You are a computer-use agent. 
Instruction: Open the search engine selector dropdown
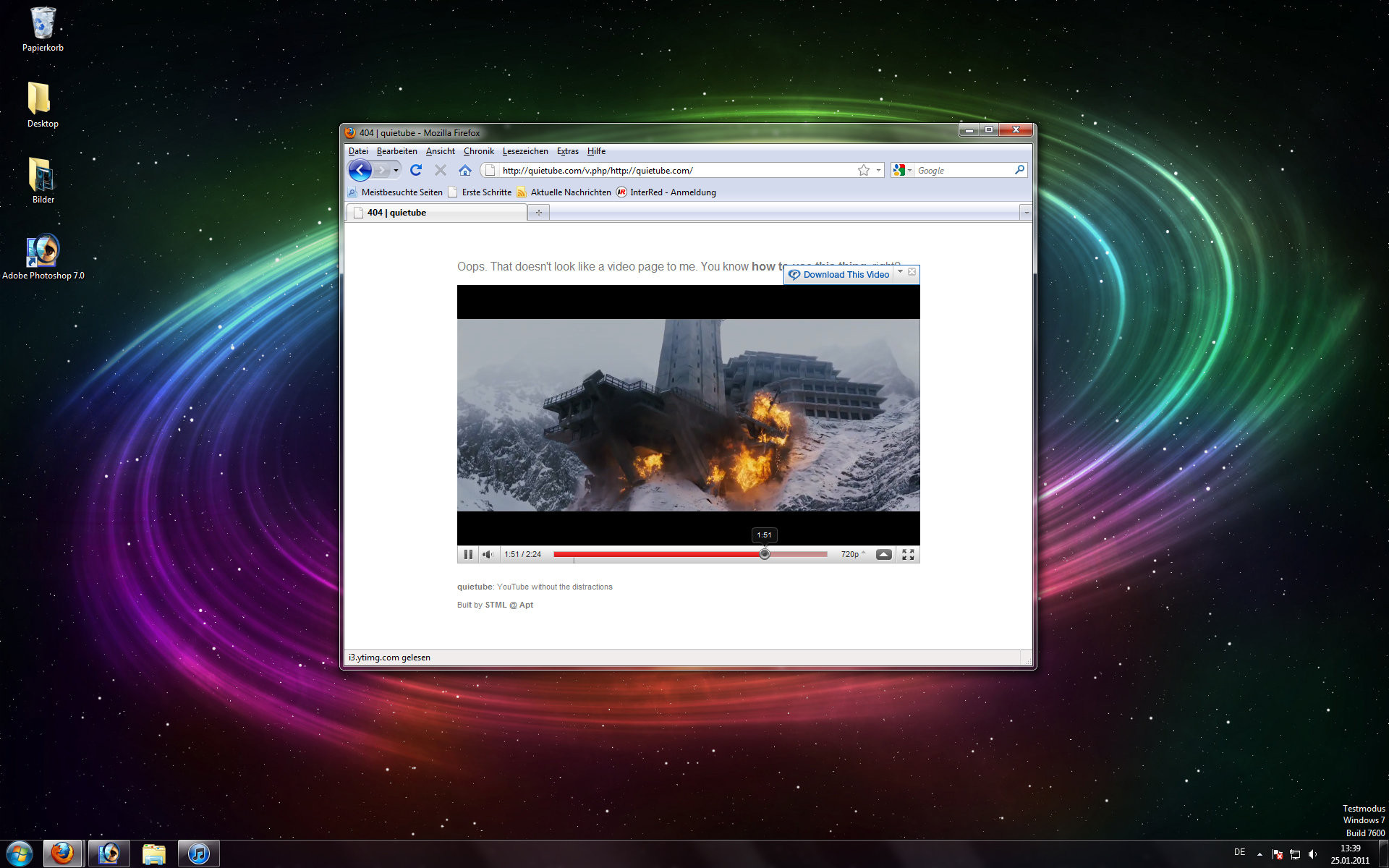[x=901, y=170]
